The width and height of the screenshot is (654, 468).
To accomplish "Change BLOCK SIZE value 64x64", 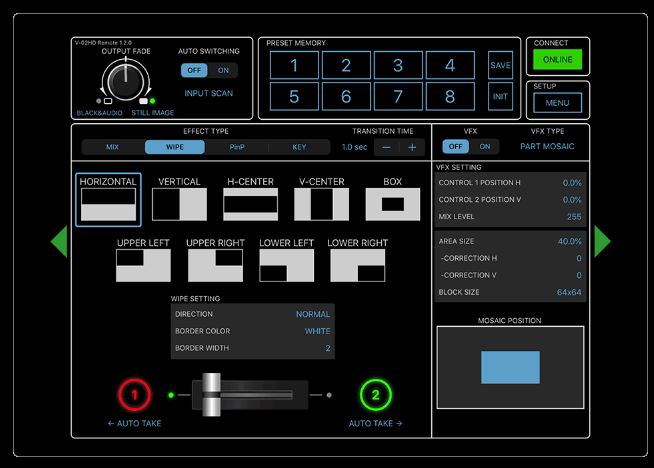I will click(568, 292).
